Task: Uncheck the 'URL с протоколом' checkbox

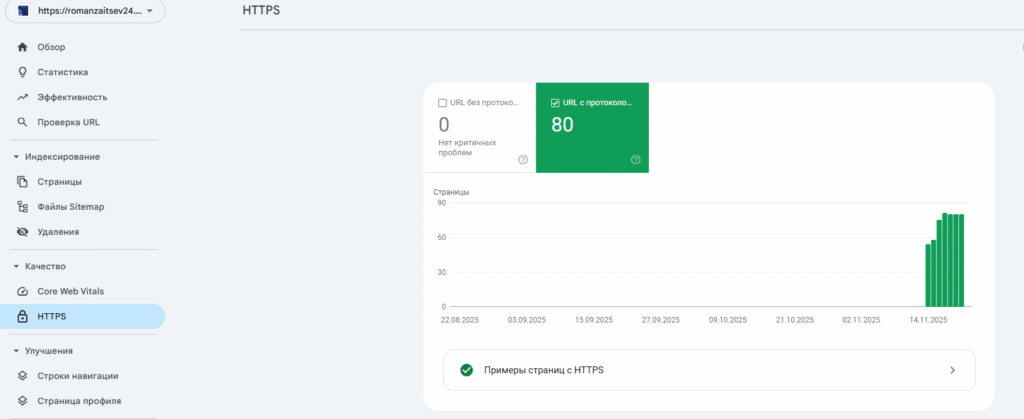Action: tap(555, 103)
